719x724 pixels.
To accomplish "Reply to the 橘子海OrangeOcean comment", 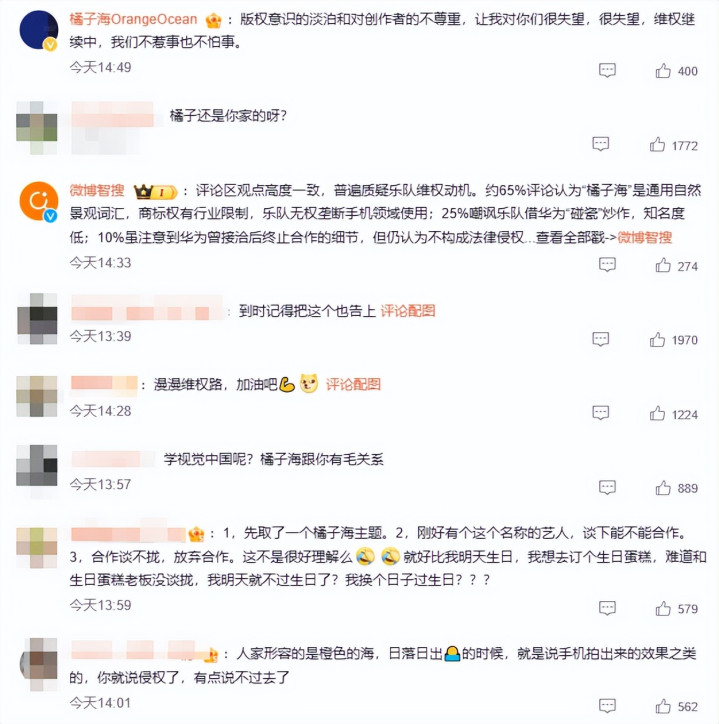I will click(607, 70).
